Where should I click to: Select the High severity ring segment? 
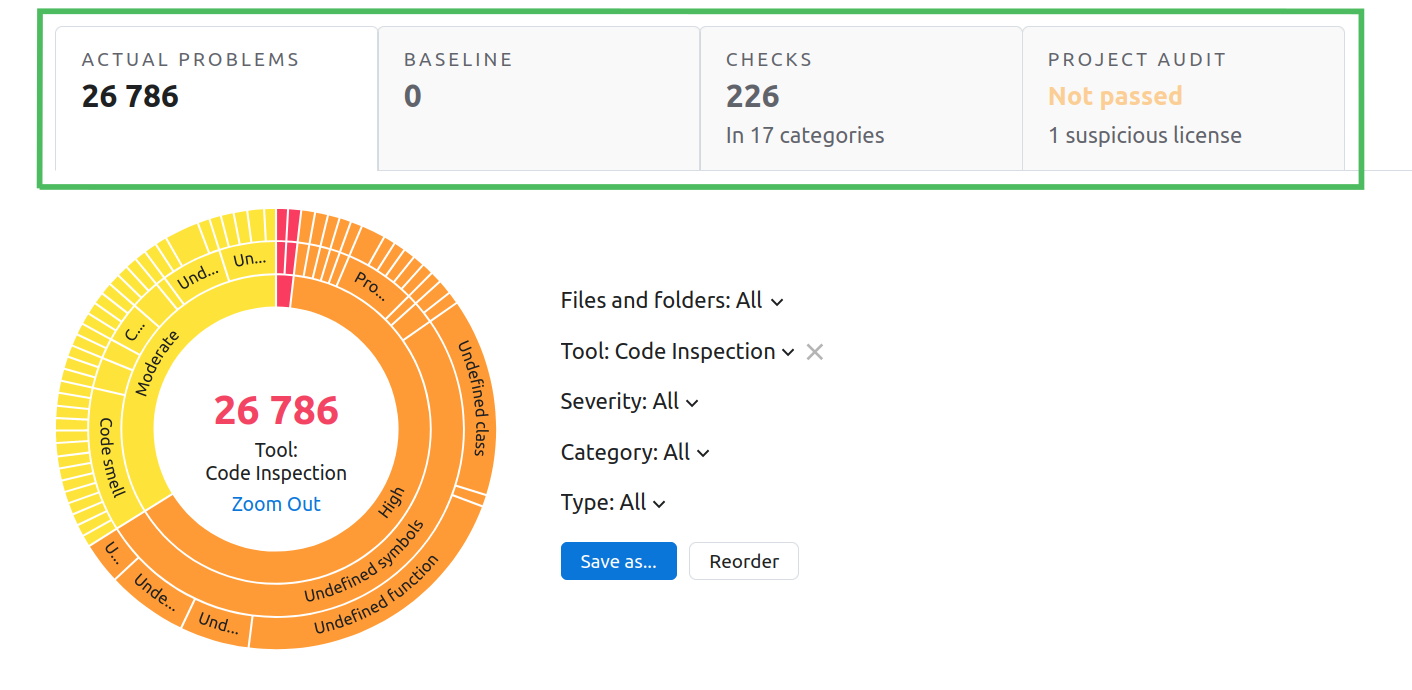coord(392,502)
